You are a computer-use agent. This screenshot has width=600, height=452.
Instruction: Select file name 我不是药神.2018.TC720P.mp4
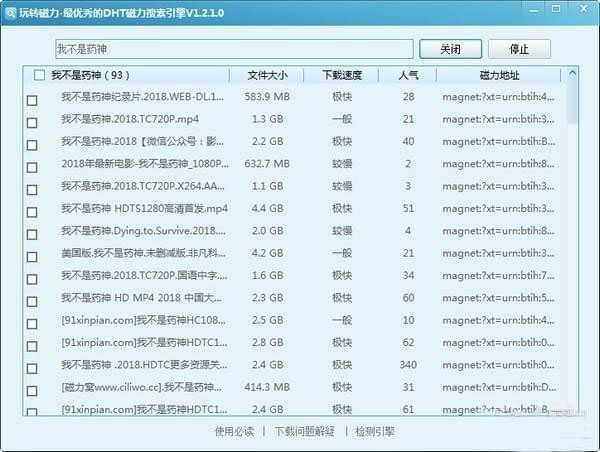pyautogui.click(x=130, y=119)
